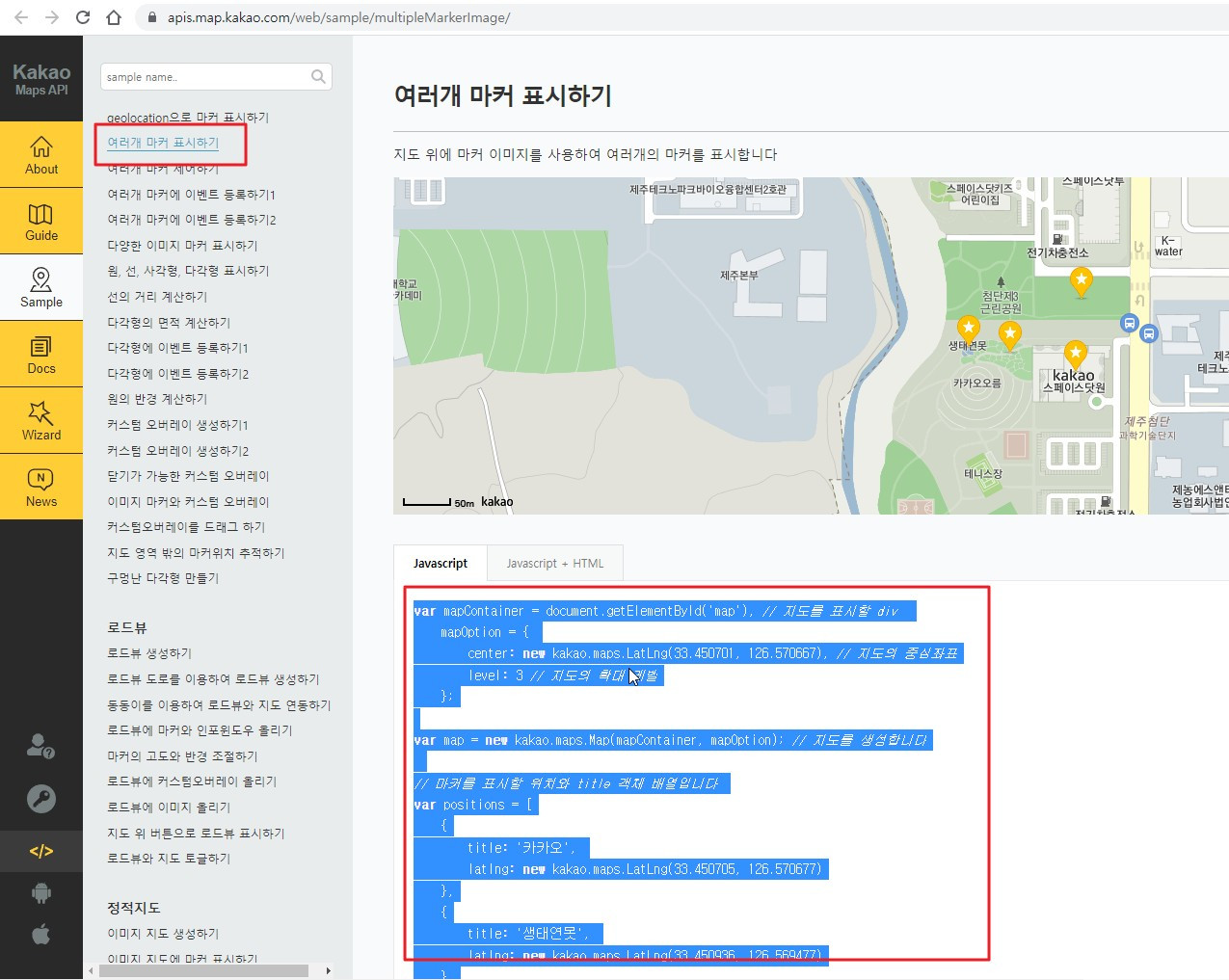Open the Docs section
Viewport: 1229px width, 980px height.
tap(41, 354)
